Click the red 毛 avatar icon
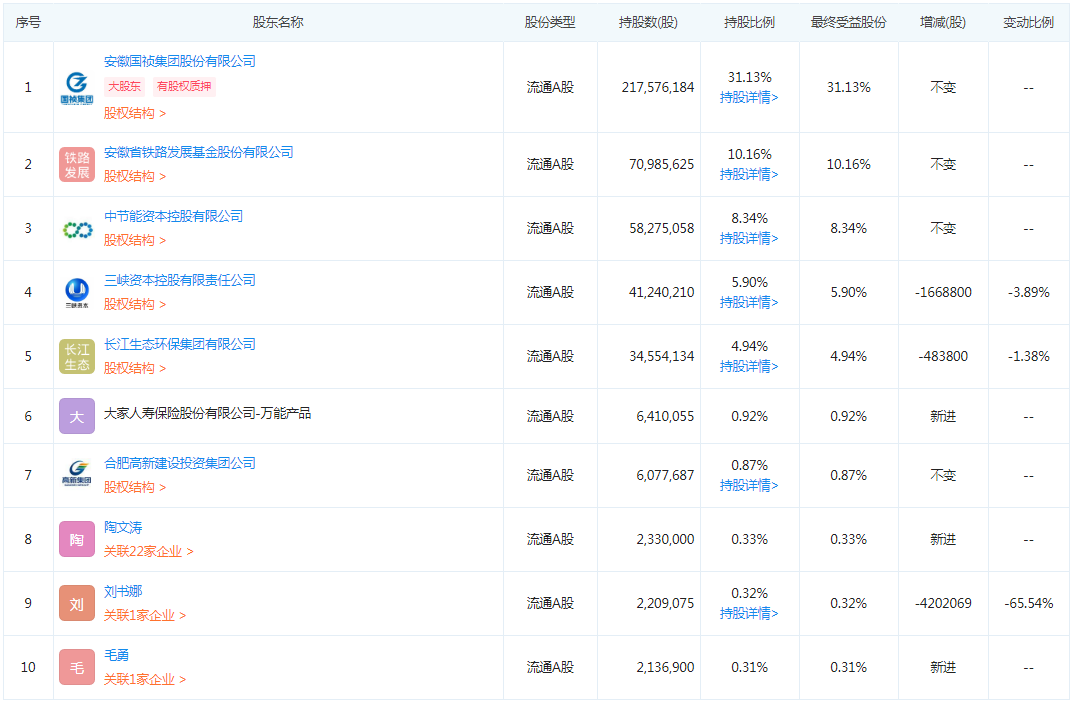 coord(76,668)
